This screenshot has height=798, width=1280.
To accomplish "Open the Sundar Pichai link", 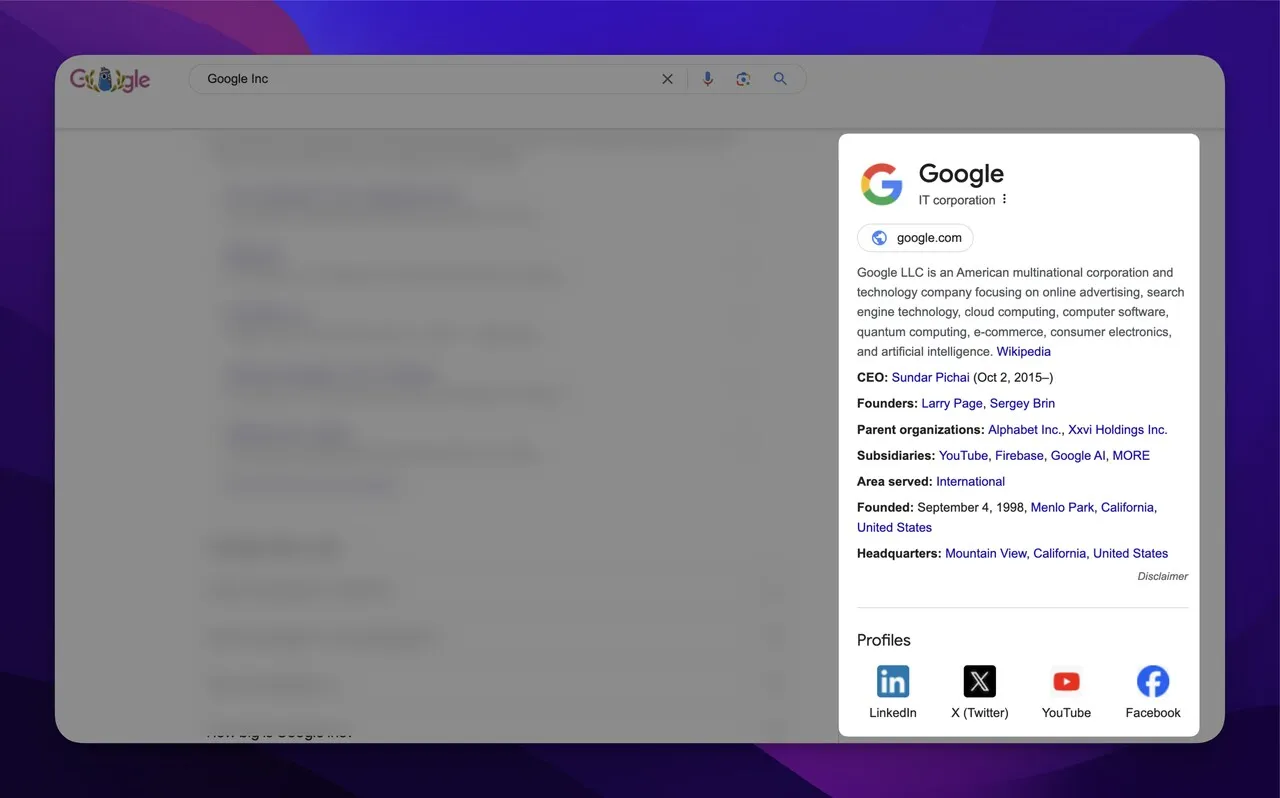I will 930,377.
